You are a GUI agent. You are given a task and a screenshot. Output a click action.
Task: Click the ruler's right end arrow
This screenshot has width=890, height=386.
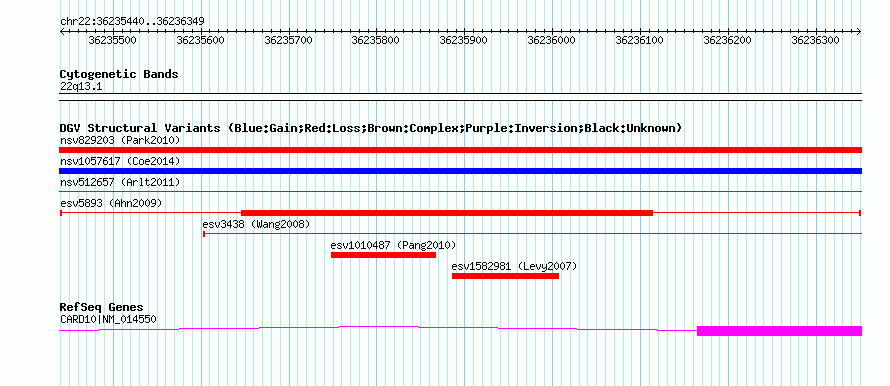(859, 32)
